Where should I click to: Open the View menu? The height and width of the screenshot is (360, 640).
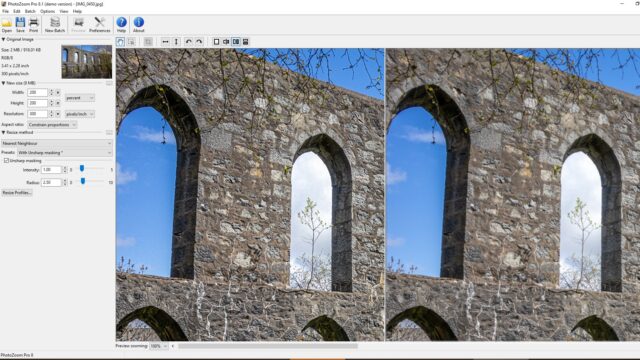pos(64,11)
